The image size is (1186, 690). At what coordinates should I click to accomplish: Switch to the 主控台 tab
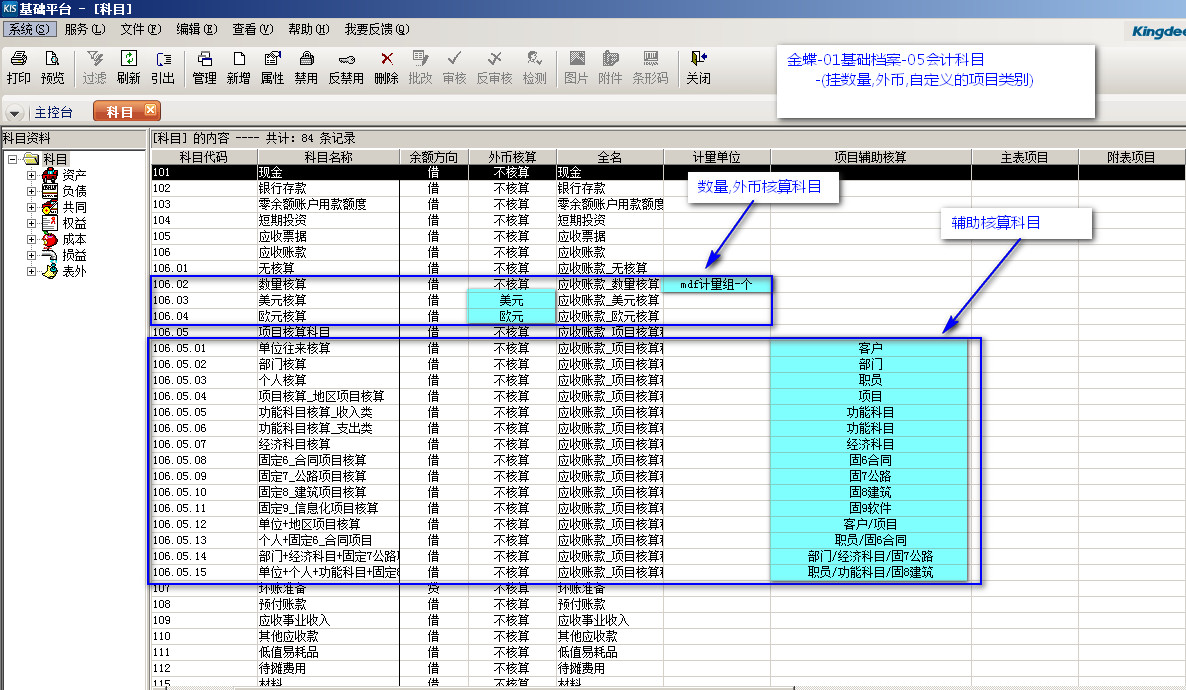point(54,113)
